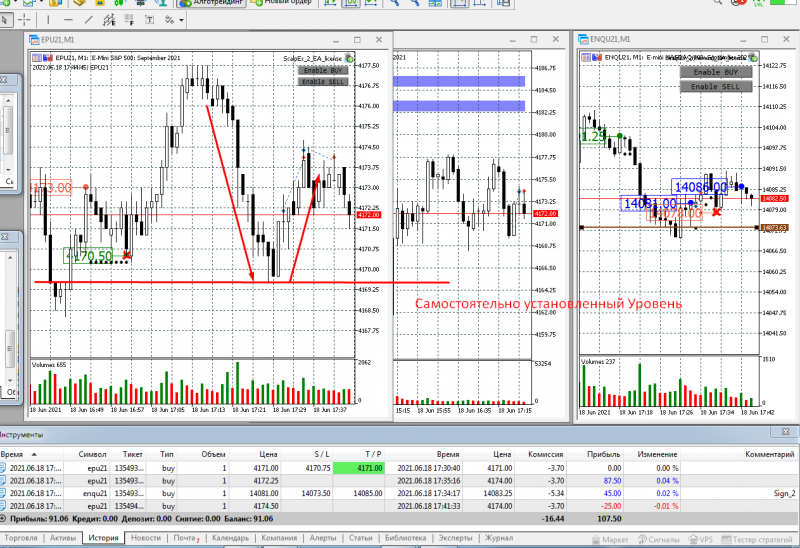Click the EPU21,M1 window title icon

[x=34, y=40]
